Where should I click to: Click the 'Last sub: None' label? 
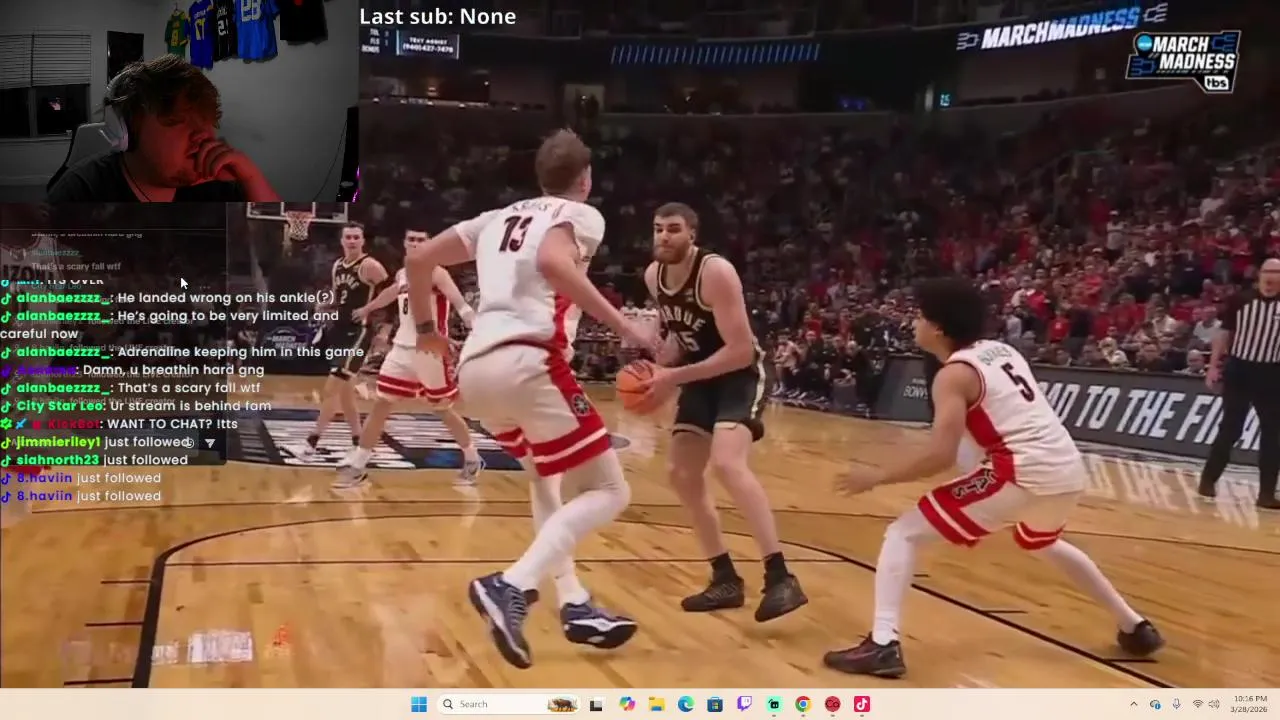click(437, 16)
